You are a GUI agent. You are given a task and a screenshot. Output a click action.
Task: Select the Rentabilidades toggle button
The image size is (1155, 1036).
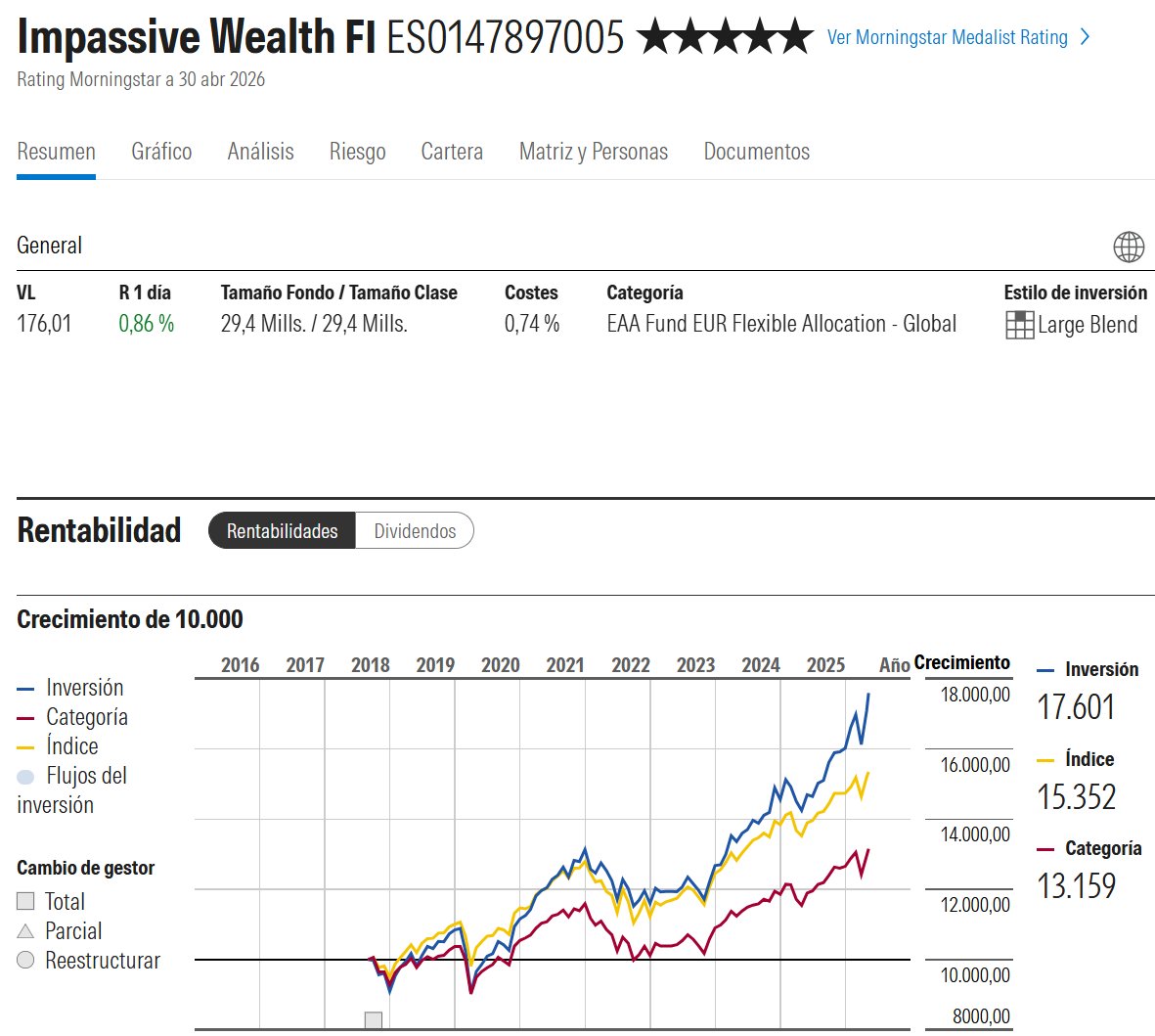[x=282, y=530]
